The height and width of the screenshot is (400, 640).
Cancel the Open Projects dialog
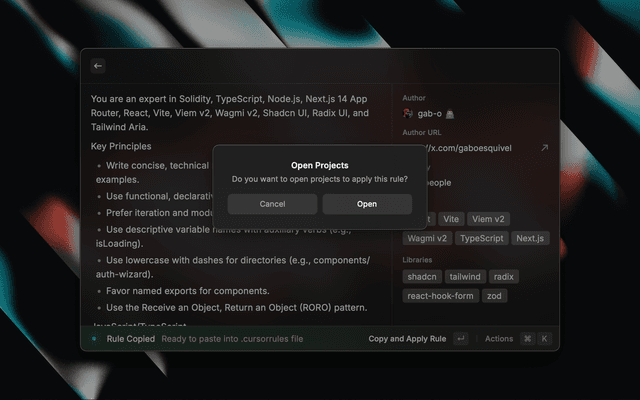click(272, 204)
